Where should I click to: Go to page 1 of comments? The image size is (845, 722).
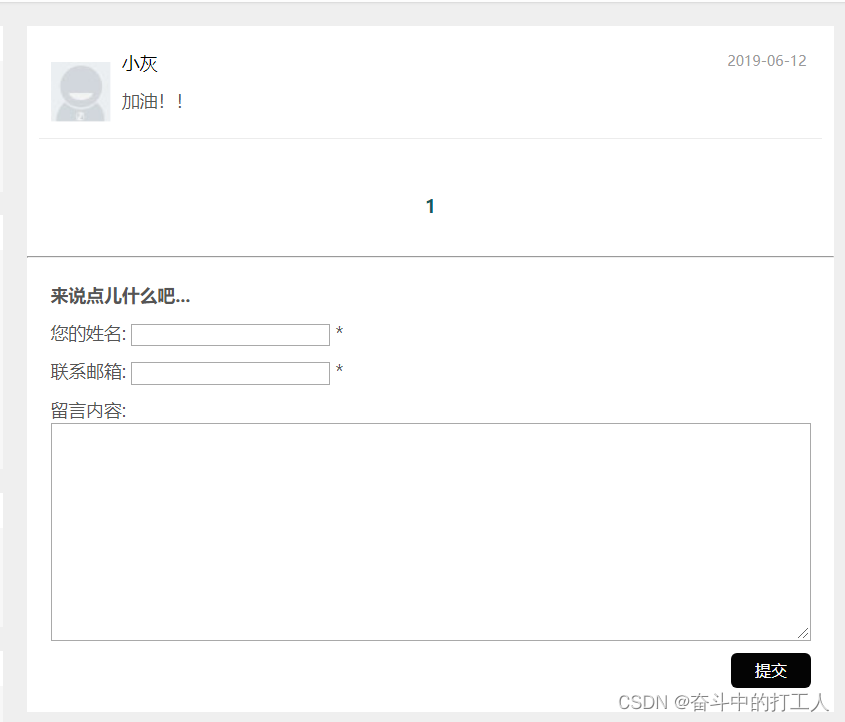click(x=430, y=206)
